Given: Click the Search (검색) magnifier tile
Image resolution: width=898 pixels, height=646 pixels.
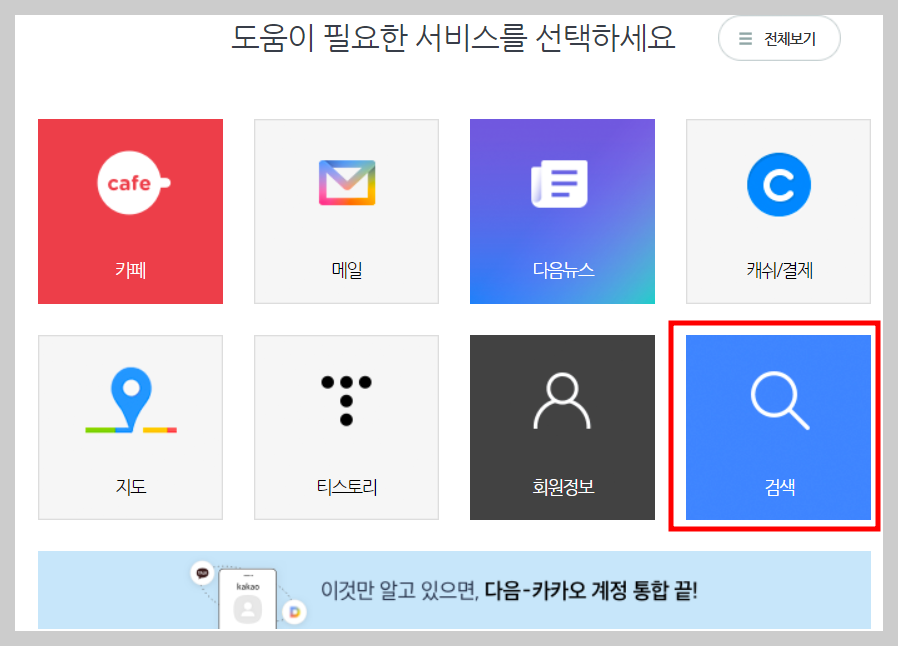Looking at the screenshot, I should (778, 427).
